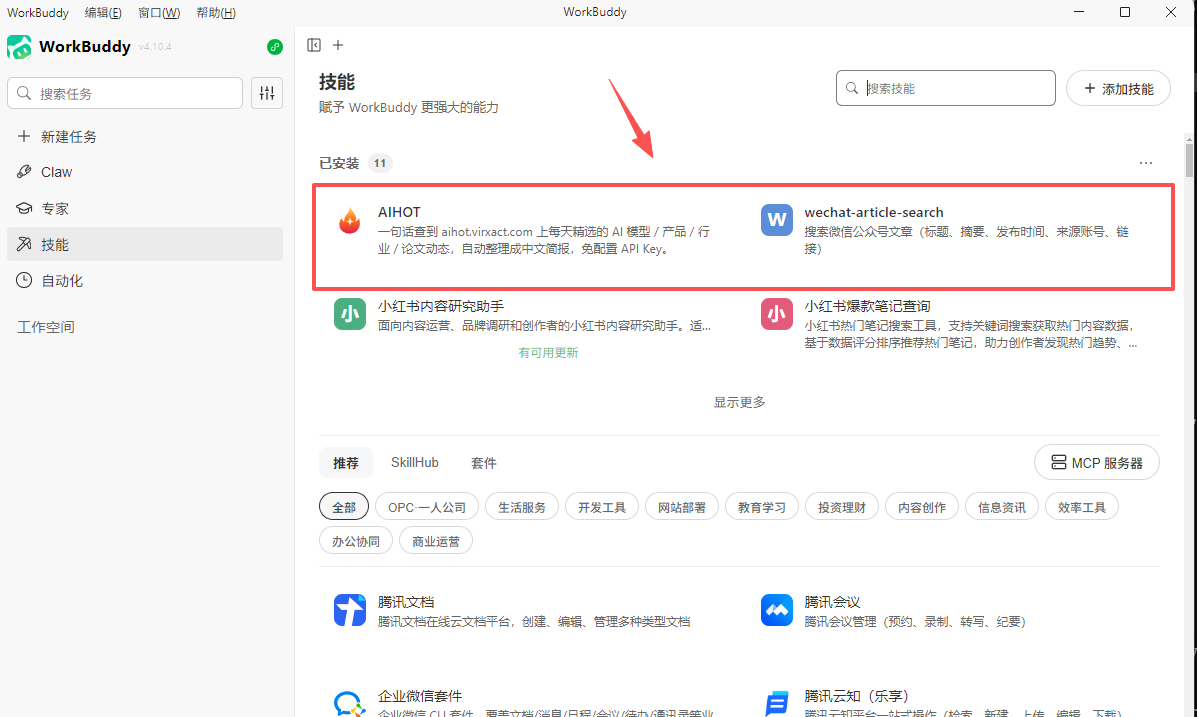
Task: Open the AIHOT skill title
Action: coord(399,212)
